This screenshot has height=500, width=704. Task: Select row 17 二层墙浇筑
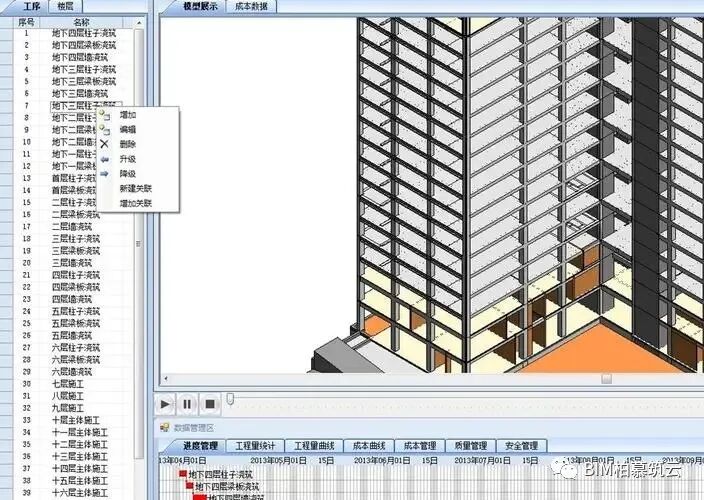coord(73,227)
